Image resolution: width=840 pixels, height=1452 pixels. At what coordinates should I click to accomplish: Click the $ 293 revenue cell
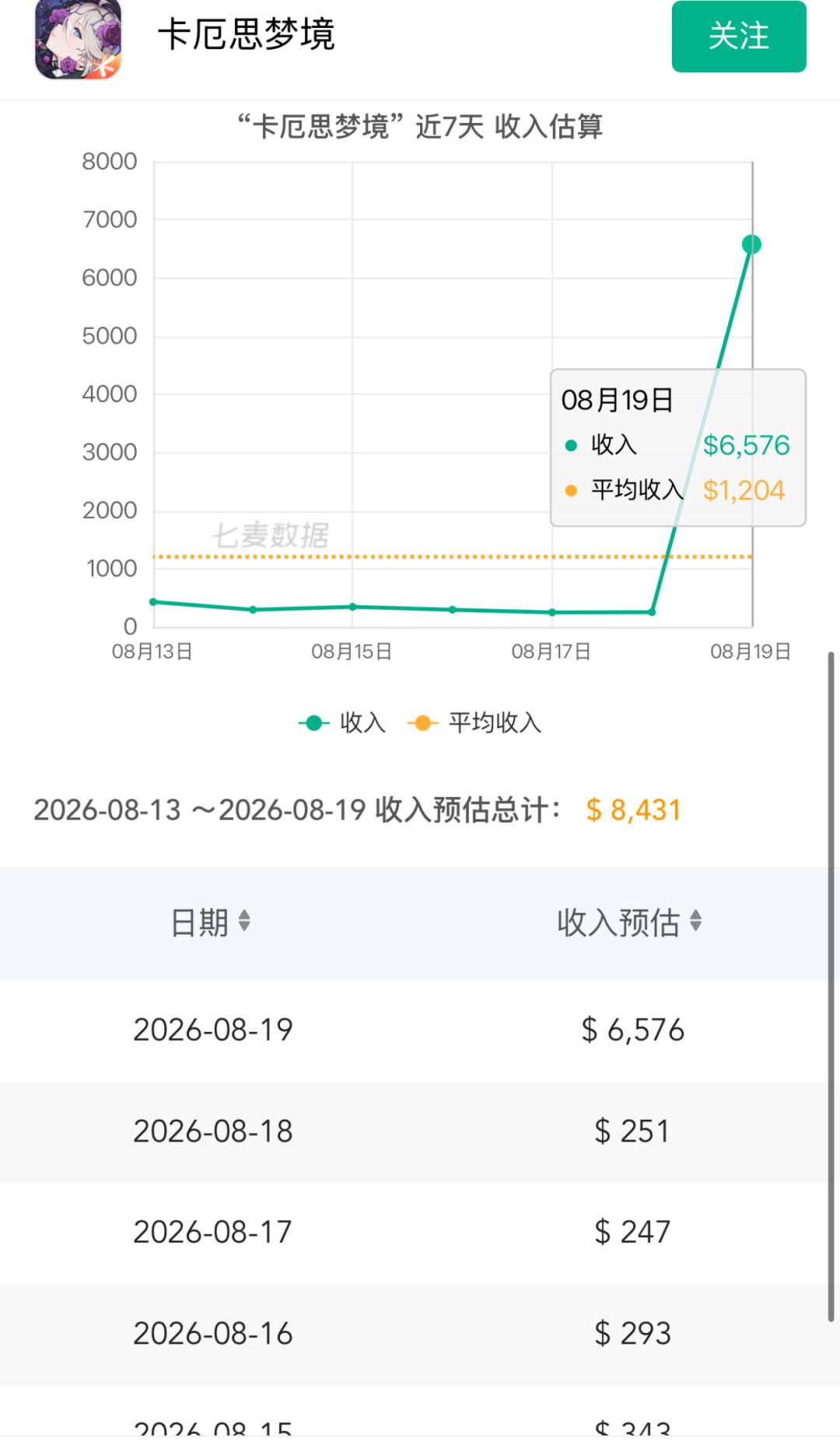pos(632,1333)
